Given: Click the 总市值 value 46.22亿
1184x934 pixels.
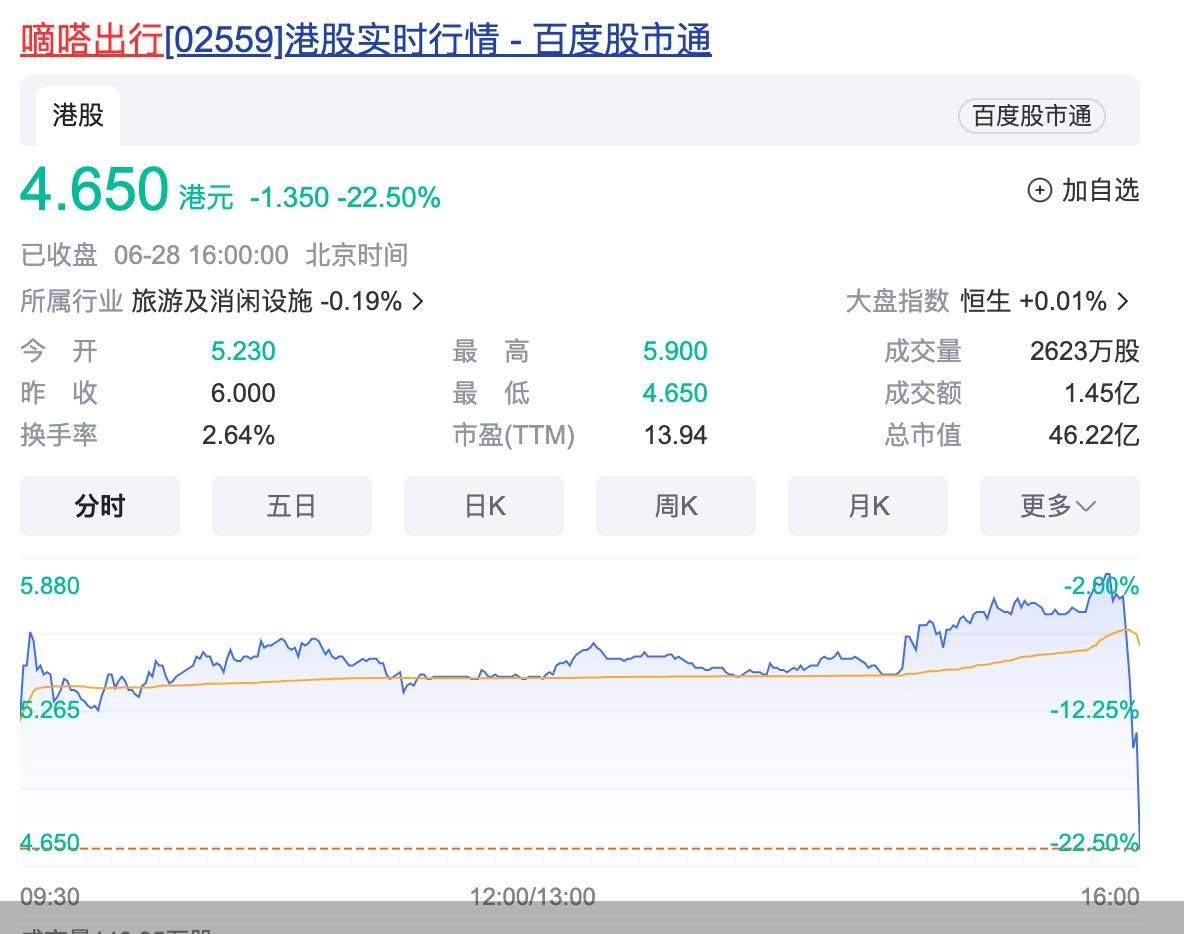Looking at the screenshot, I should 1093,436.
